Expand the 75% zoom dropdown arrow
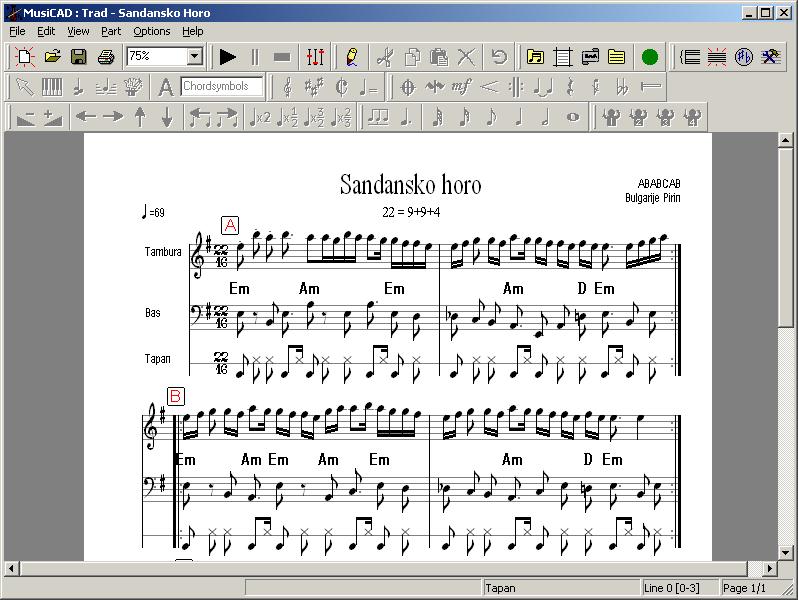 194,56
